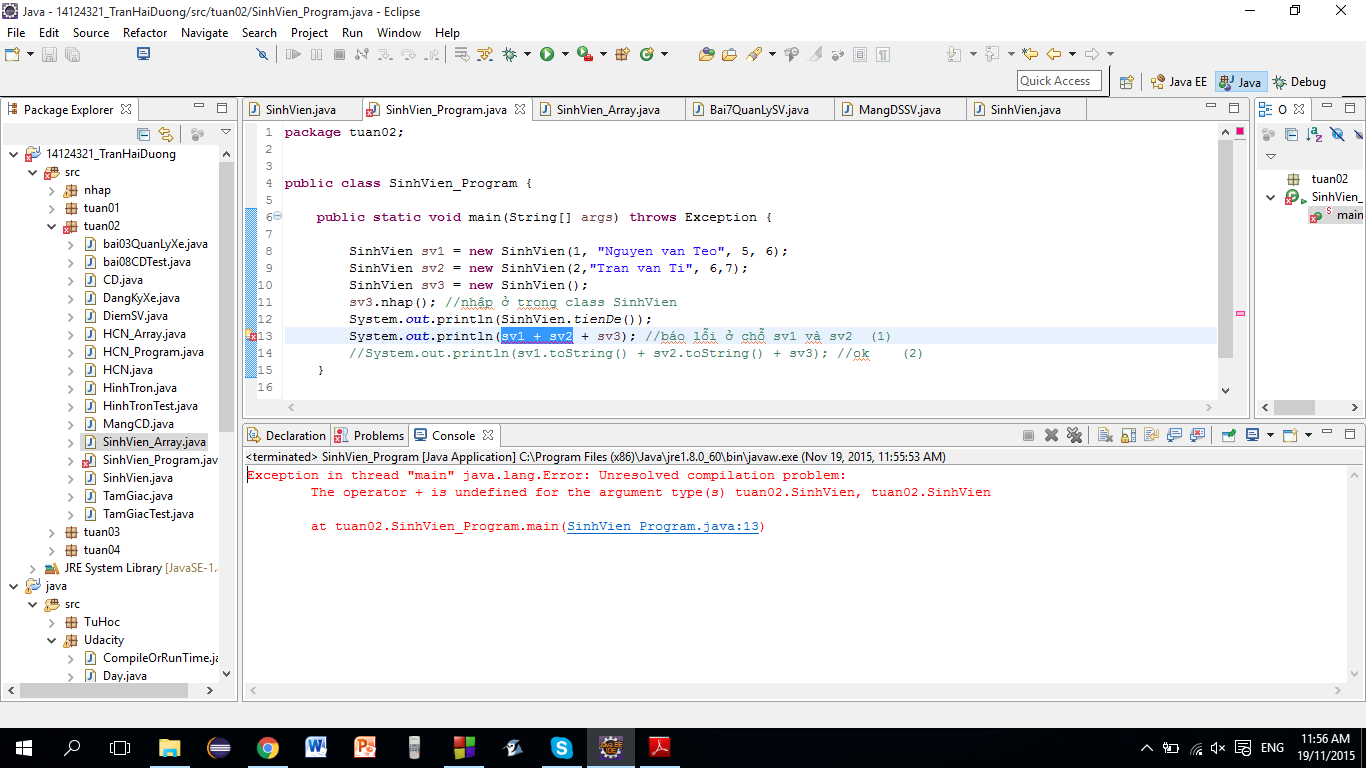Image resolution: width=1366 pixels, height=768 pixels.
Task: Click the New Java Class icon
Action: tap(646, 54)
